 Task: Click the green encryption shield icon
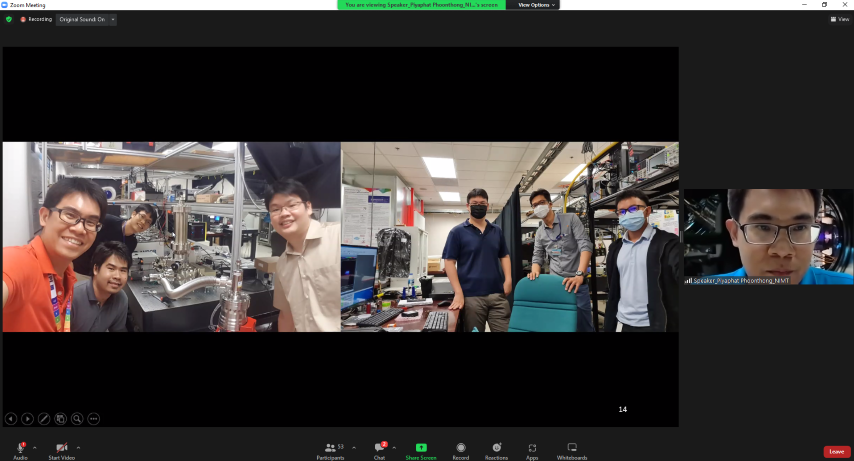9,19
